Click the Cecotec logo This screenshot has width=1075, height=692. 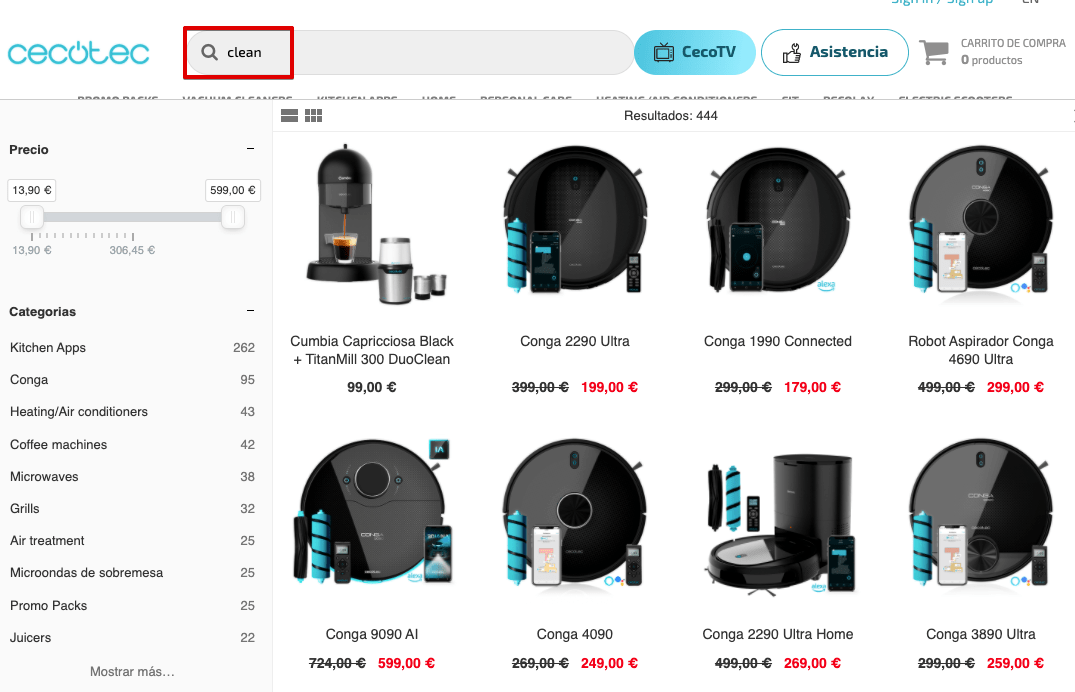78,53
